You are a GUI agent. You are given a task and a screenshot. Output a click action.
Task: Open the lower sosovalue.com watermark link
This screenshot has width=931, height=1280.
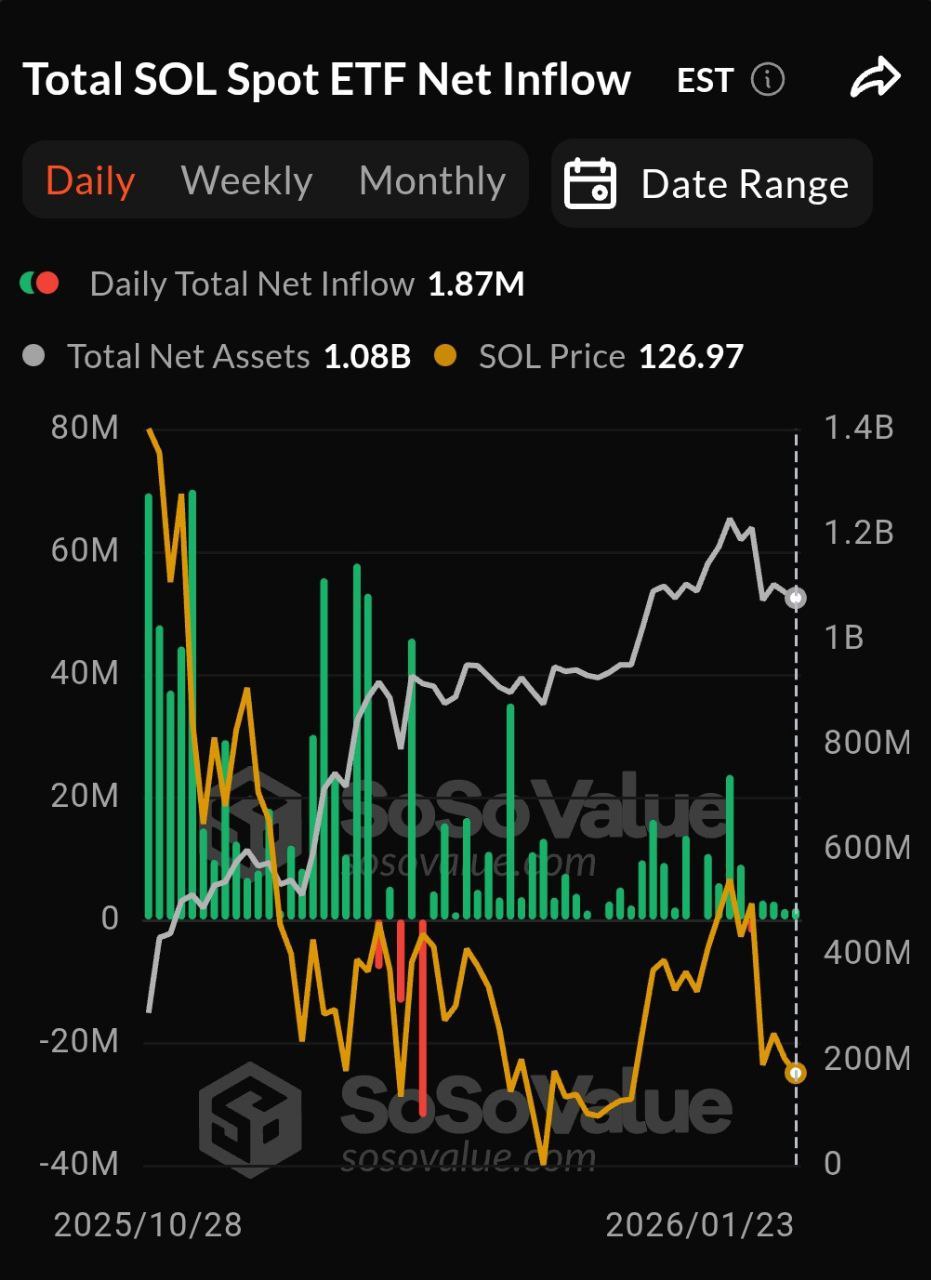click(x=468, y=1157)
